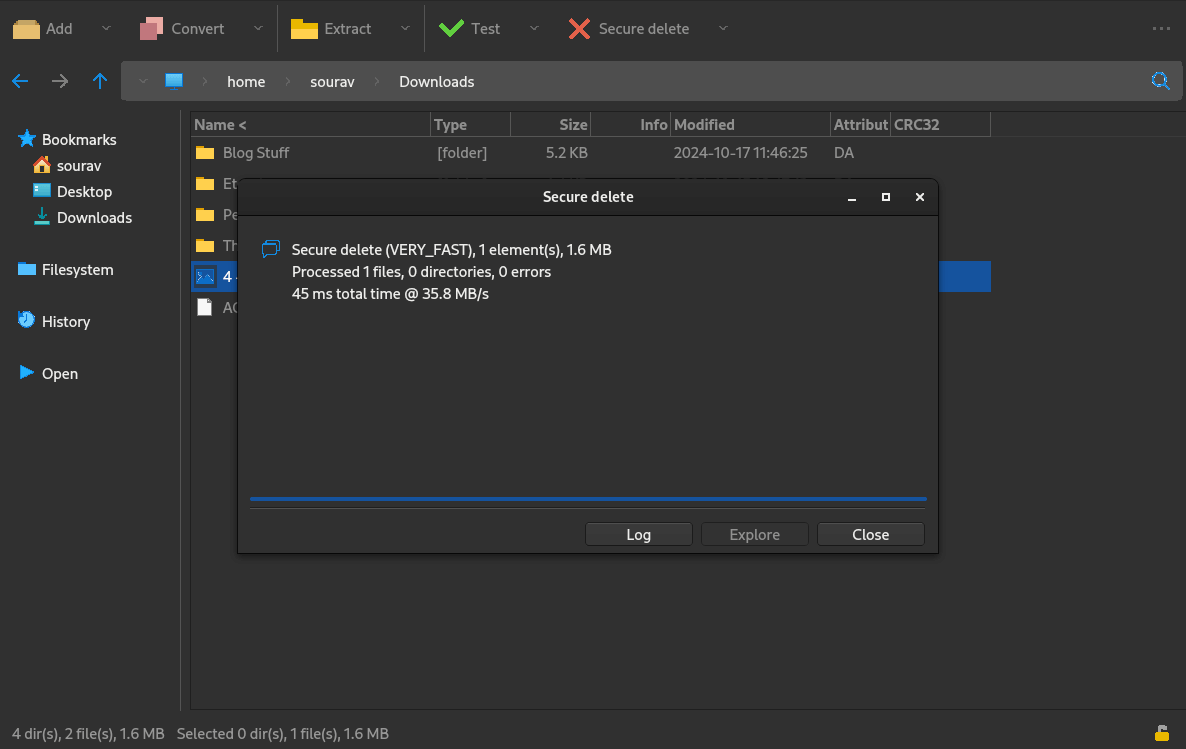This screenshot has width=1186, height=749.
Task: Click the Add archive toolbar icon
Action: (26, 29)
